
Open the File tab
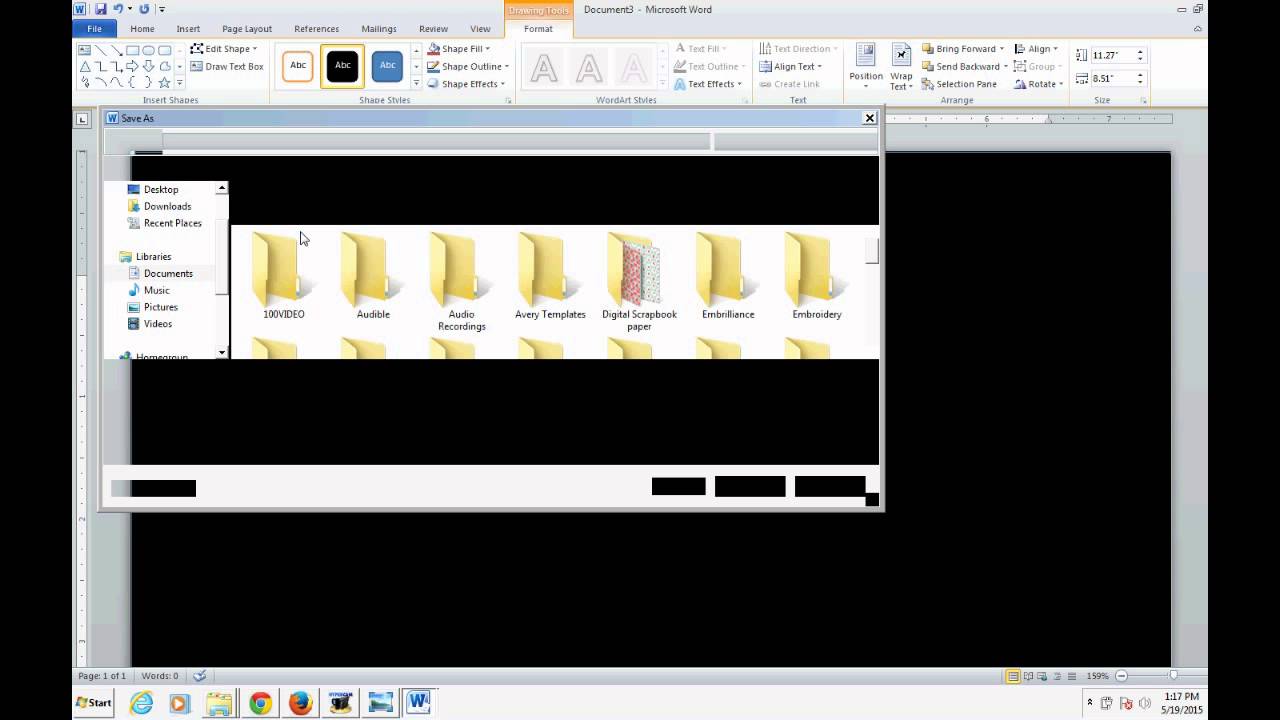click(x=94, y=29)
